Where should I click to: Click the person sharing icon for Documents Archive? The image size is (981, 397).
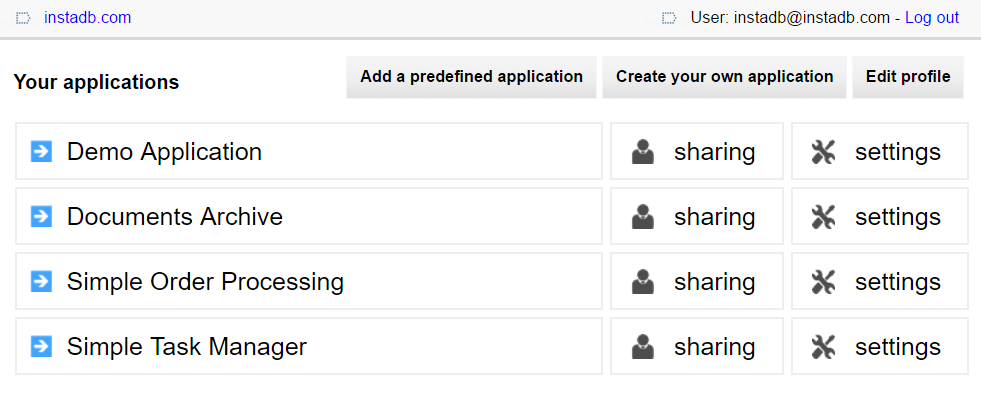coord(643,217)
